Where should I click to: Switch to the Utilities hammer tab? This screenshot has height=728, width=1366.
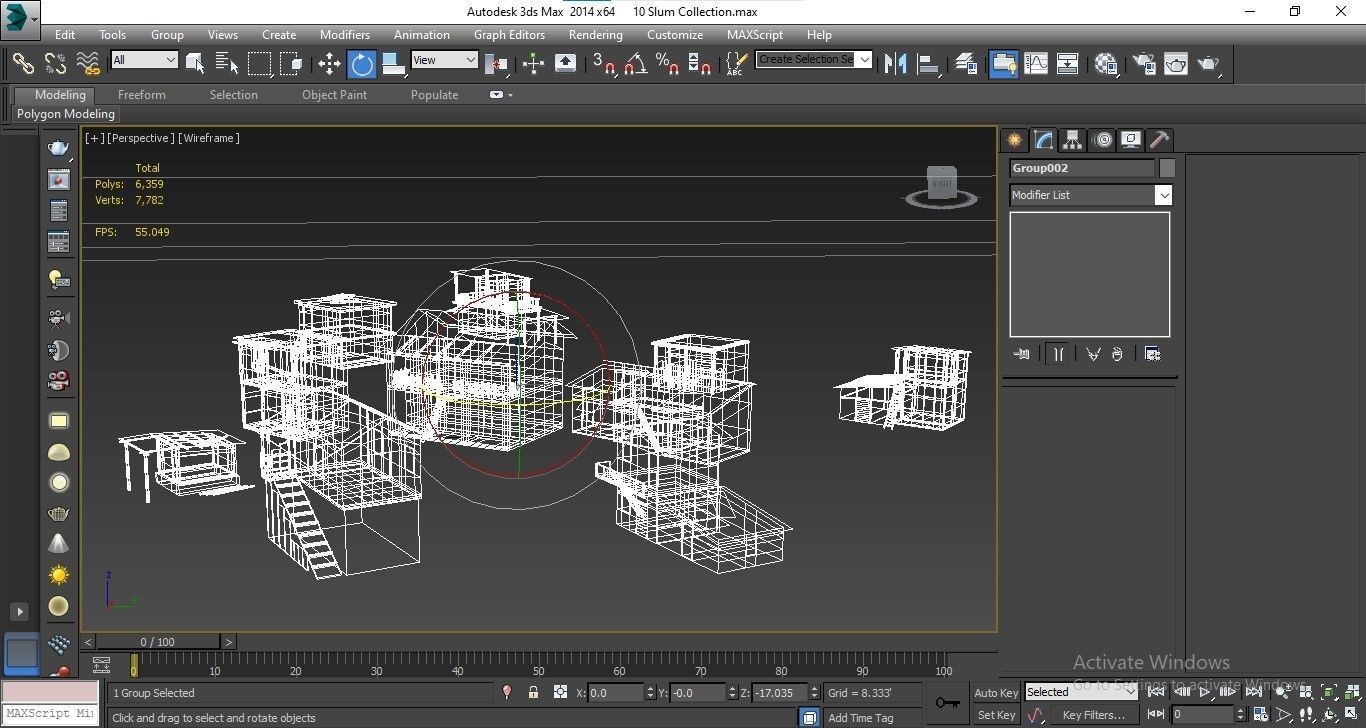coord(1160,140)
